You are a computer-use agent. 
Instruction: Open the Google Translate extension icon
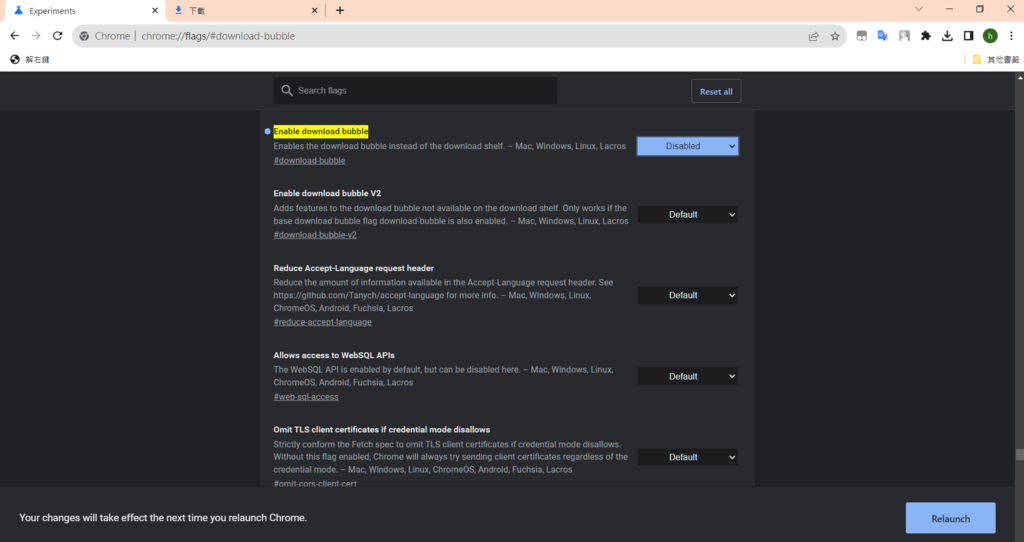tap(883, 36)
